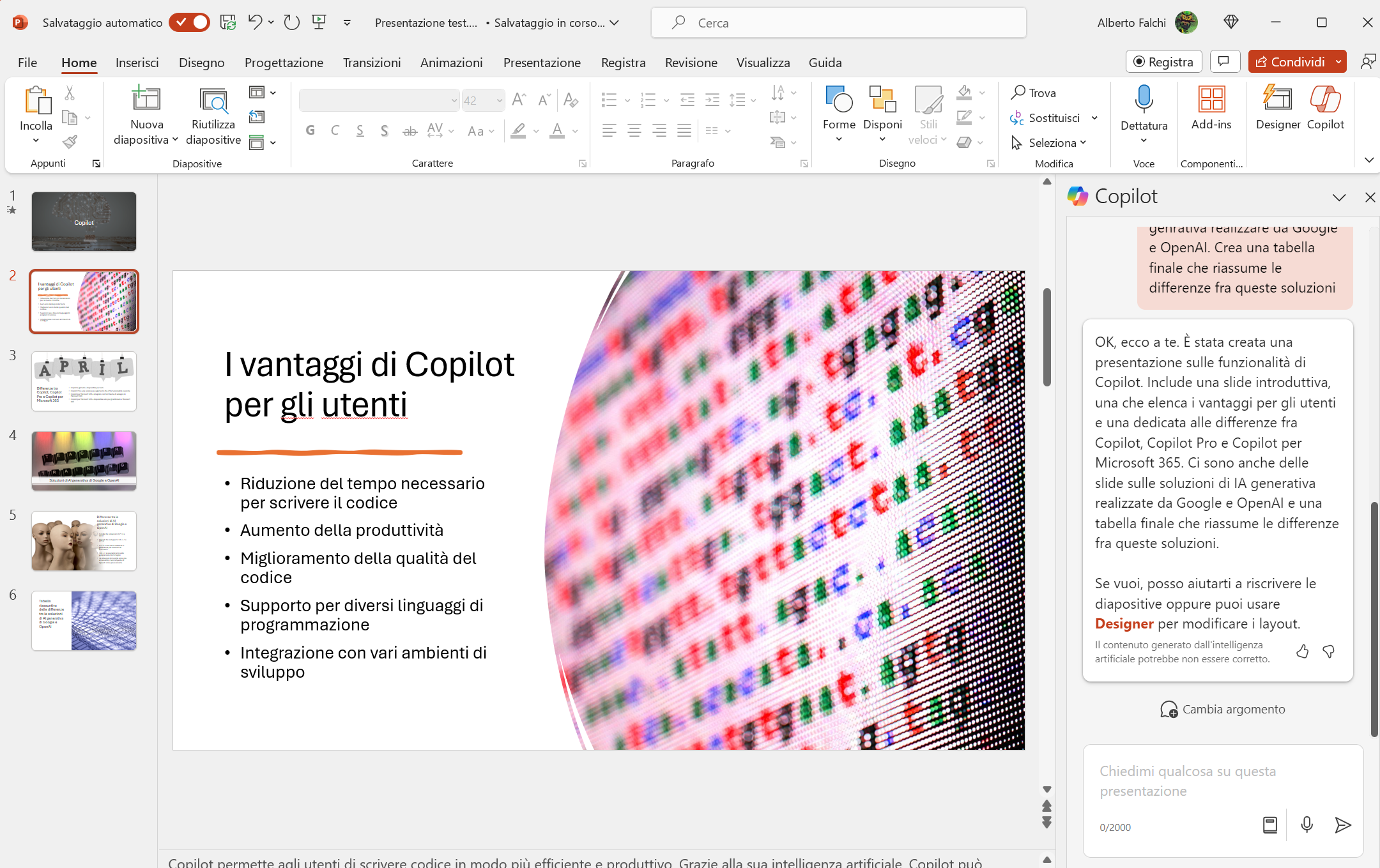
Task: Click thumbs up on Copilot response
Action: 1302,651
